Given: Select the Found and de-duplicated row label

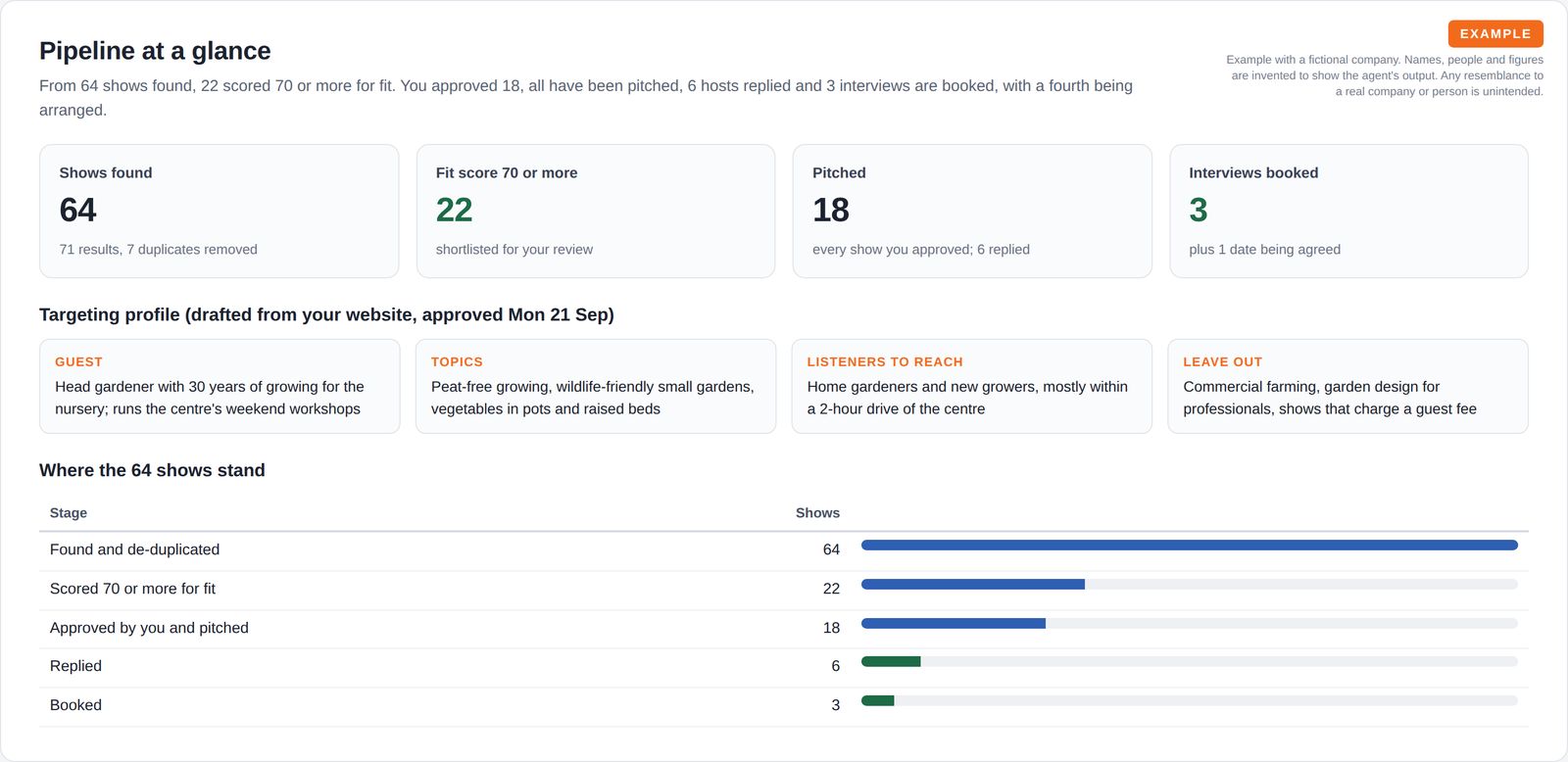Looking at the screenshot, I should click(134, 549).
